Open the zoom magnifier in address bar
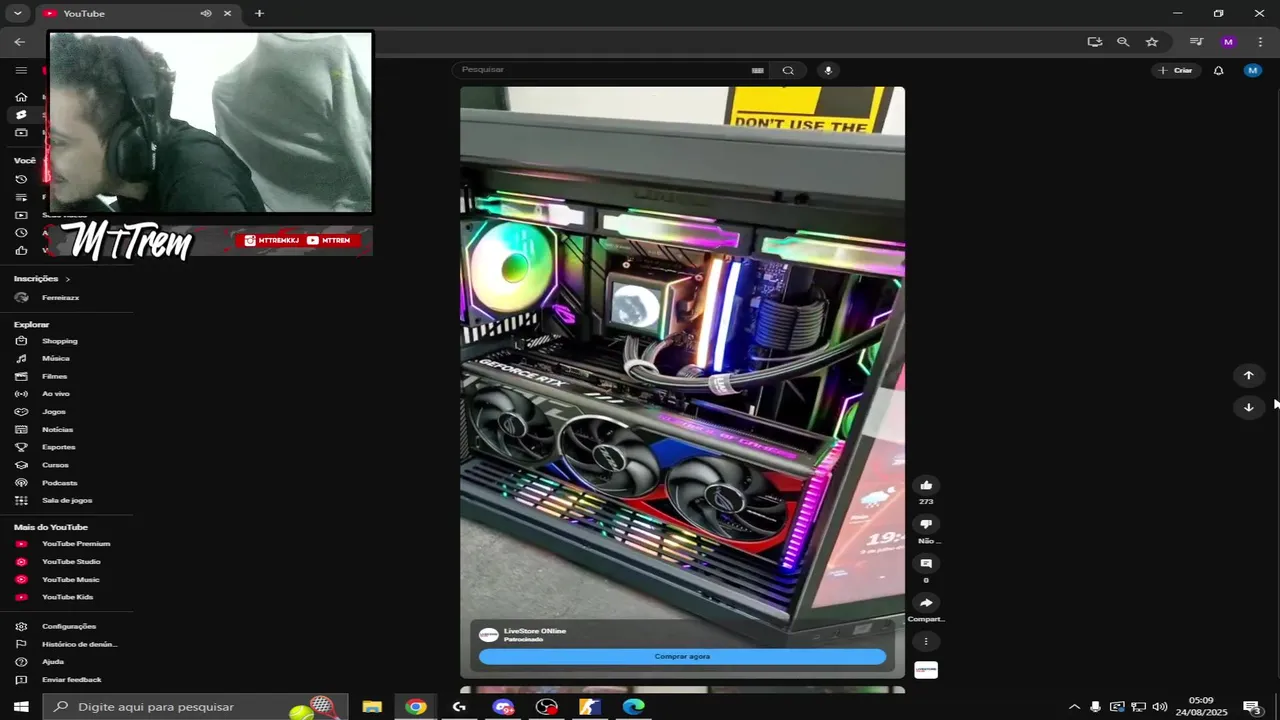1280x720 pixels. [x=1123, y=42]
